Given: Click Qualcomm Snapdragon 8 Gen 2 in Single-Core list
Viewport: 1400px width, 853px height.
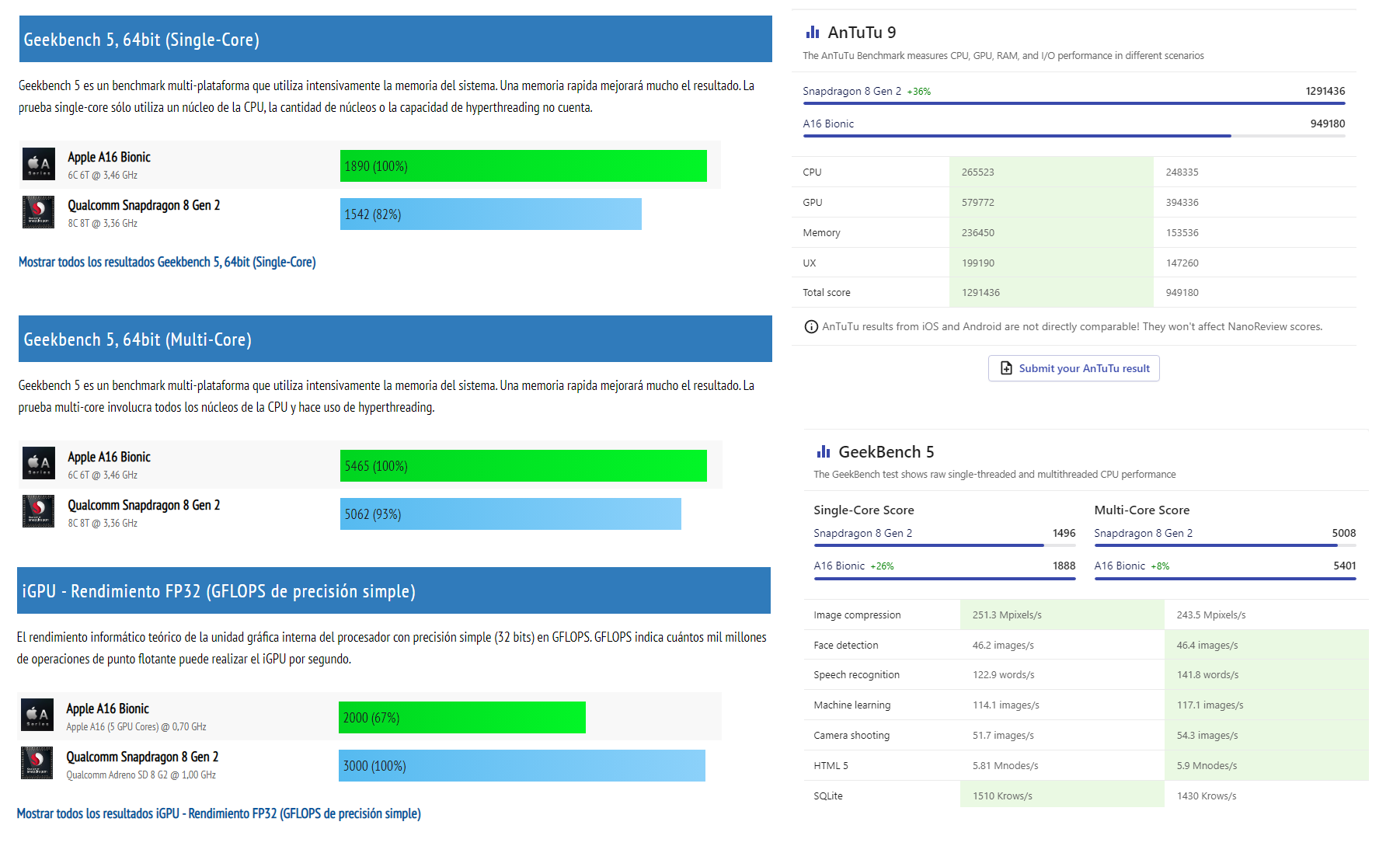Looking at the screenshot, I should coord(144,205).
